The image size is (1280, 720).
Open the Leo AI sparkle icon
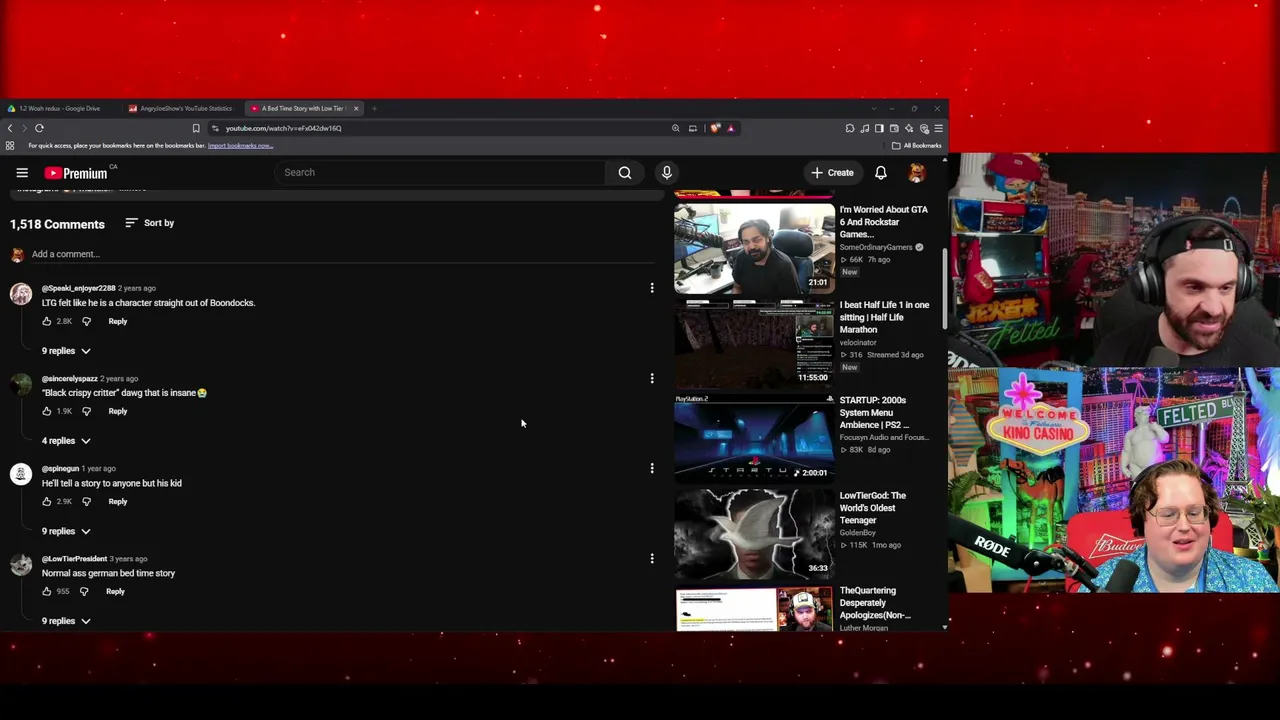pyautogui.click(x=909, y=128)
